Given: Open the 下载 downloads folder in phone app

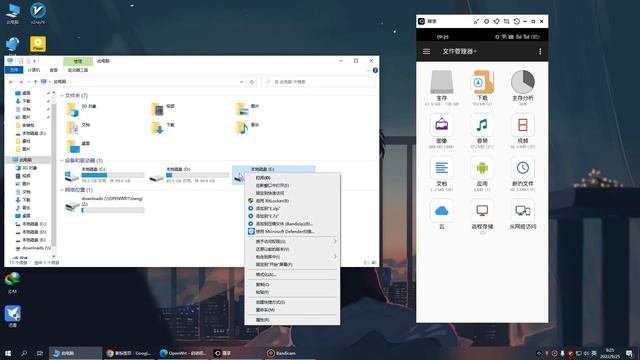Looking at the screenshot, I should point(482,82).
